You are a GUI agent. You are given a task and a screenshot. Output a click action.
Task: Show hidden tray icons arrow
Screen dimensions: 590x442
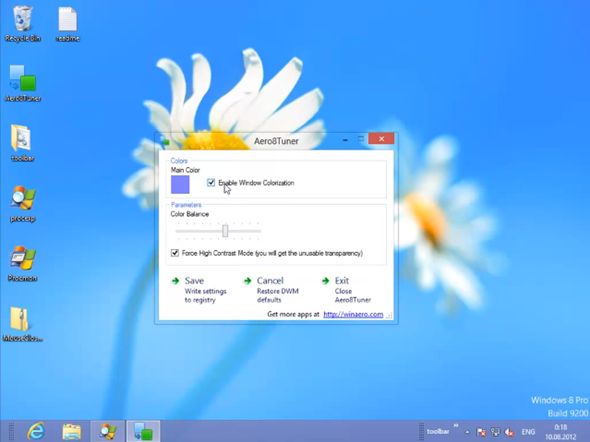coord(467,432)
